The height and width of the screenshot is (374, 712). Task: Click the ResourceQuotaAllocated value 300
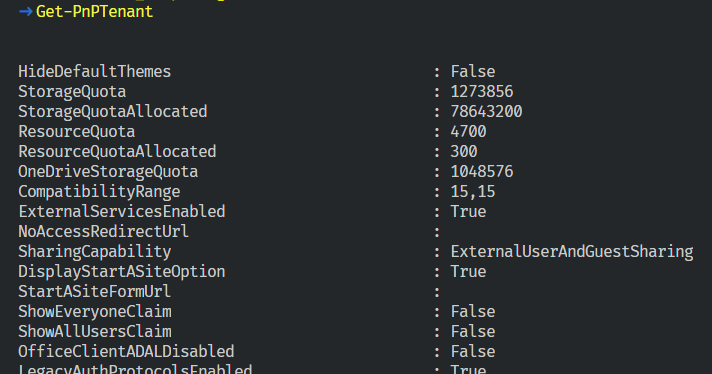coord(464,152)
